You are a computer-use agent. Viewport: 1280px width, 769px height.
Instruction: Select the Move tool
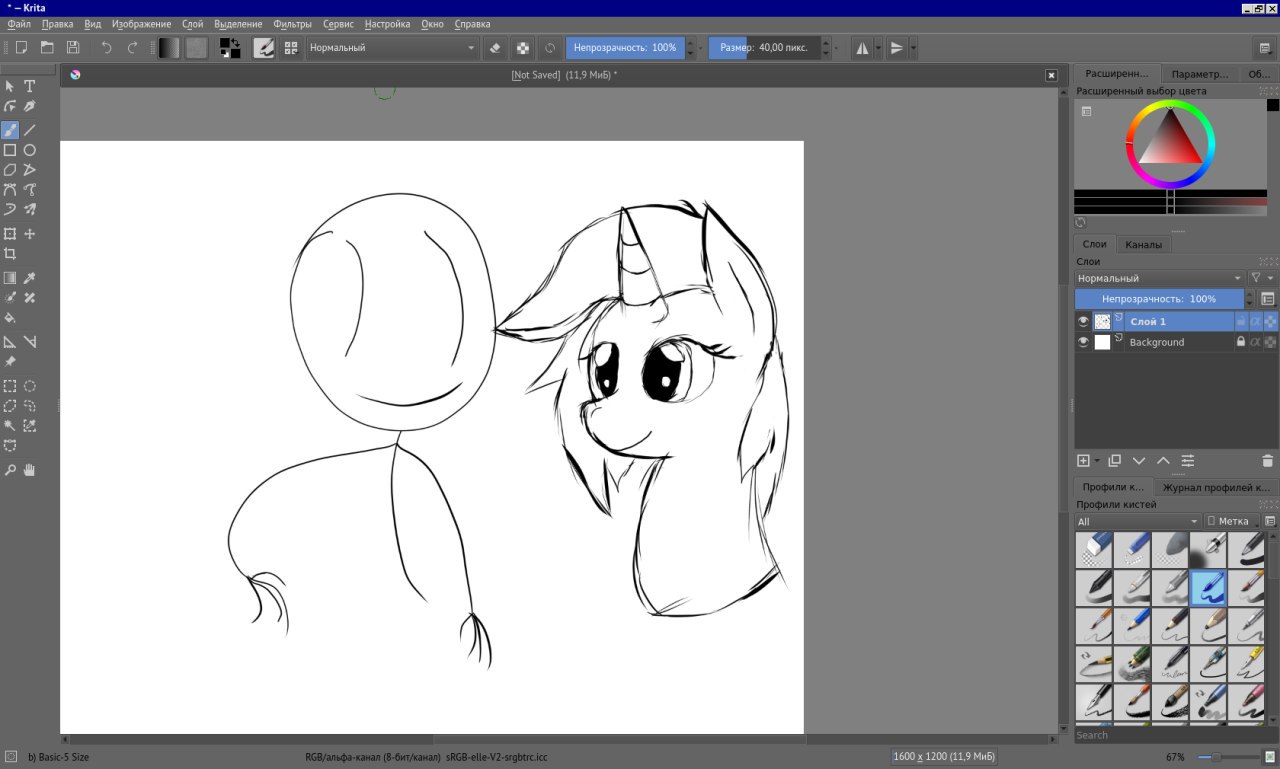(30, 234)
